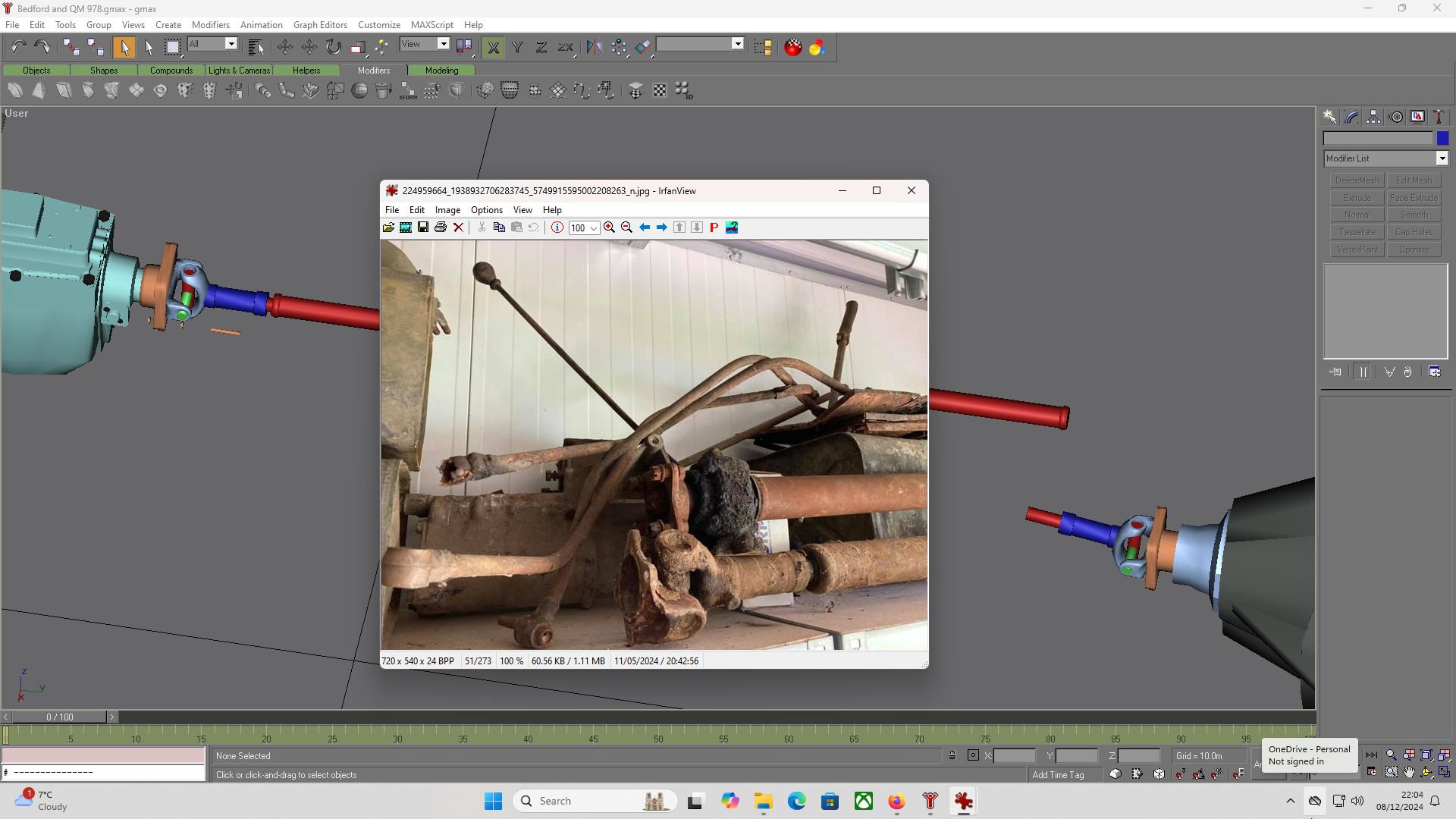Toggle restrict to Y axis button
The width and height of the screenshot is (1456, 819).
(517, 47)
